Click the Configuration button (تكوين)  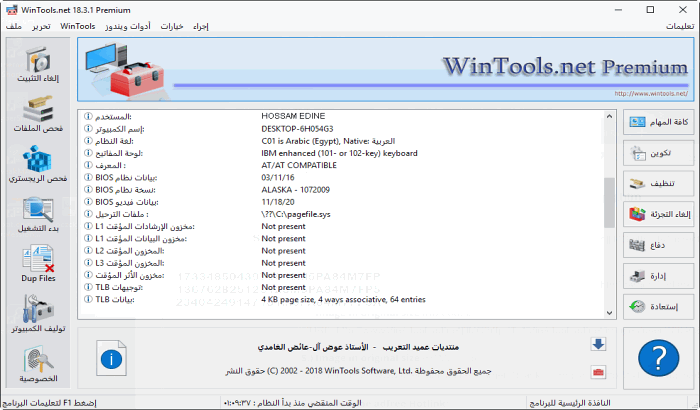coord(658,153)
